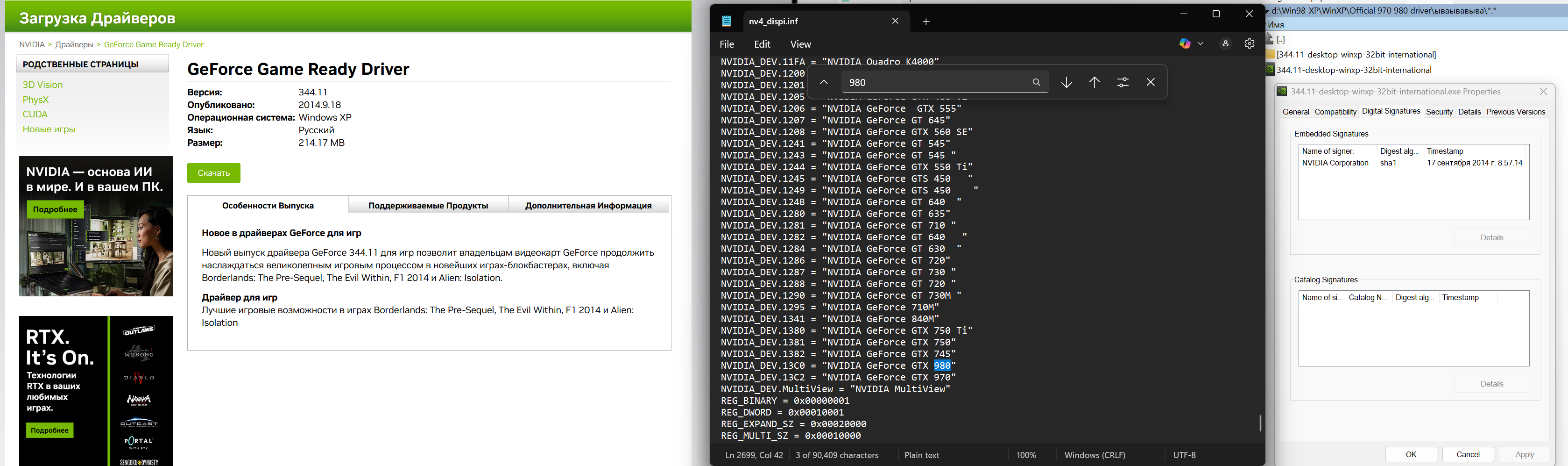Image resolution: width=1568 pixels, height=466 pixels.
Task: Expand the replace row with the find bar chevron
Action: pos(824,82)
